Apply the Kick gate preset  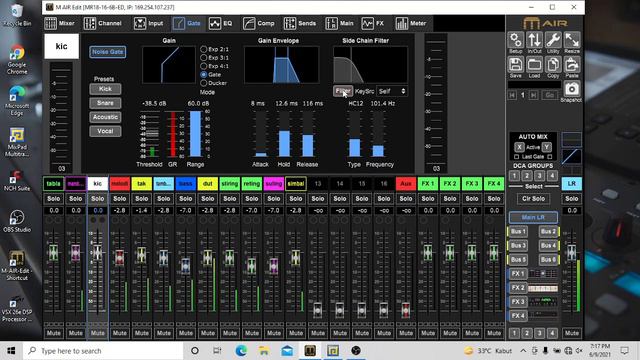pyautogui.click(x=105, y=89)
